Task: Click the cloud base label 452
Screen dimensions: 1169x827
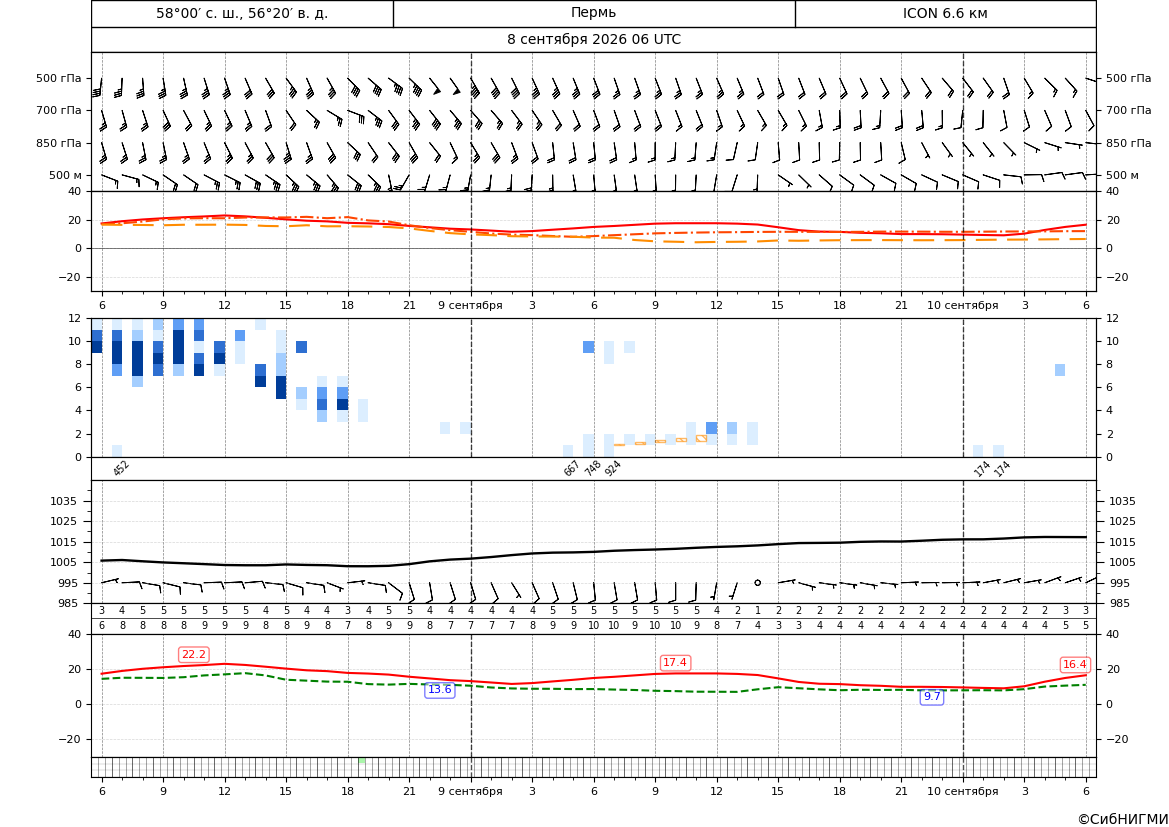Action: pos(121,468)
